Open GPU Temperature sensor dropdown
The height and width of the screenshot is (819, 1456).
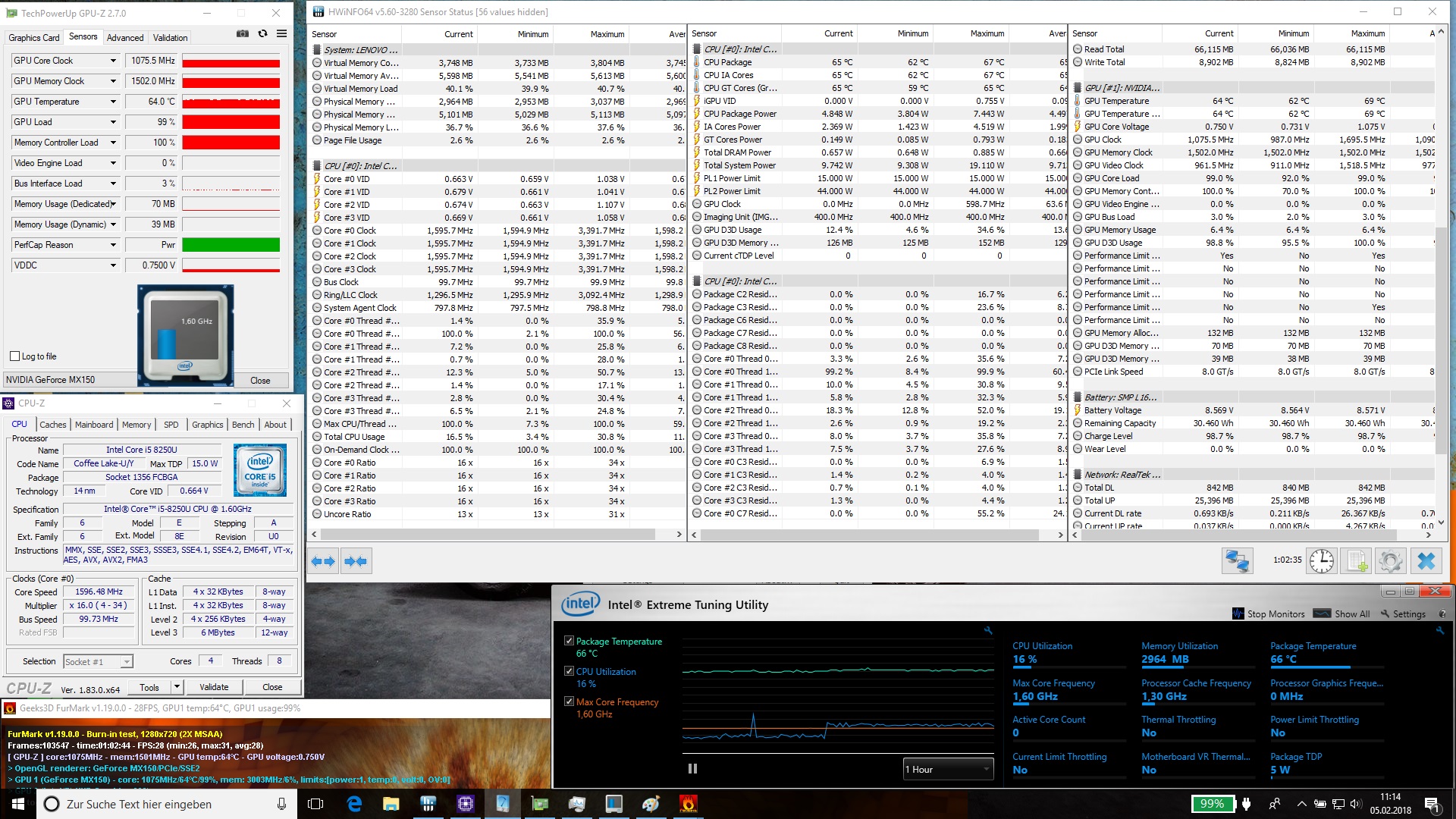click(113, 102)
